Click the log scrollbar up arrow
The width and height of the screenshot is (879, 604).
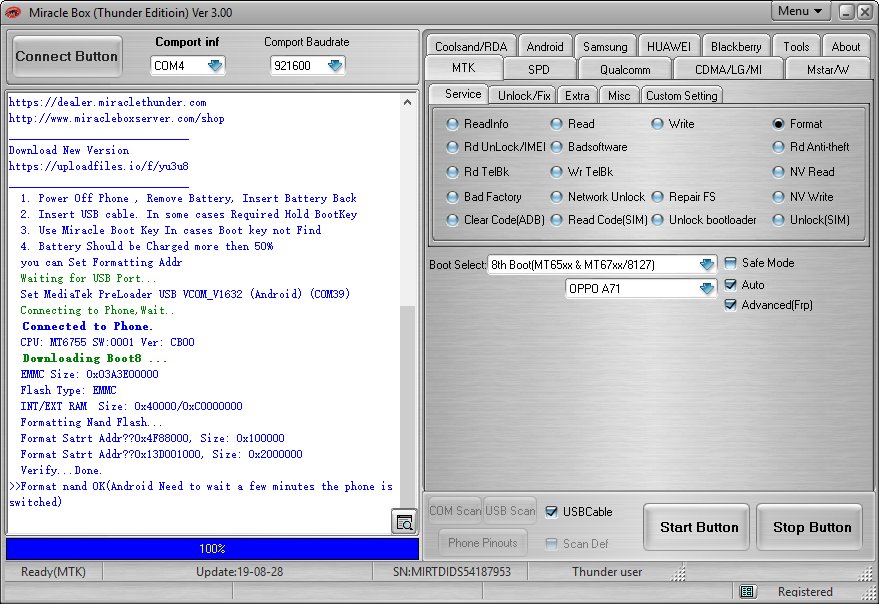point(408,102)
